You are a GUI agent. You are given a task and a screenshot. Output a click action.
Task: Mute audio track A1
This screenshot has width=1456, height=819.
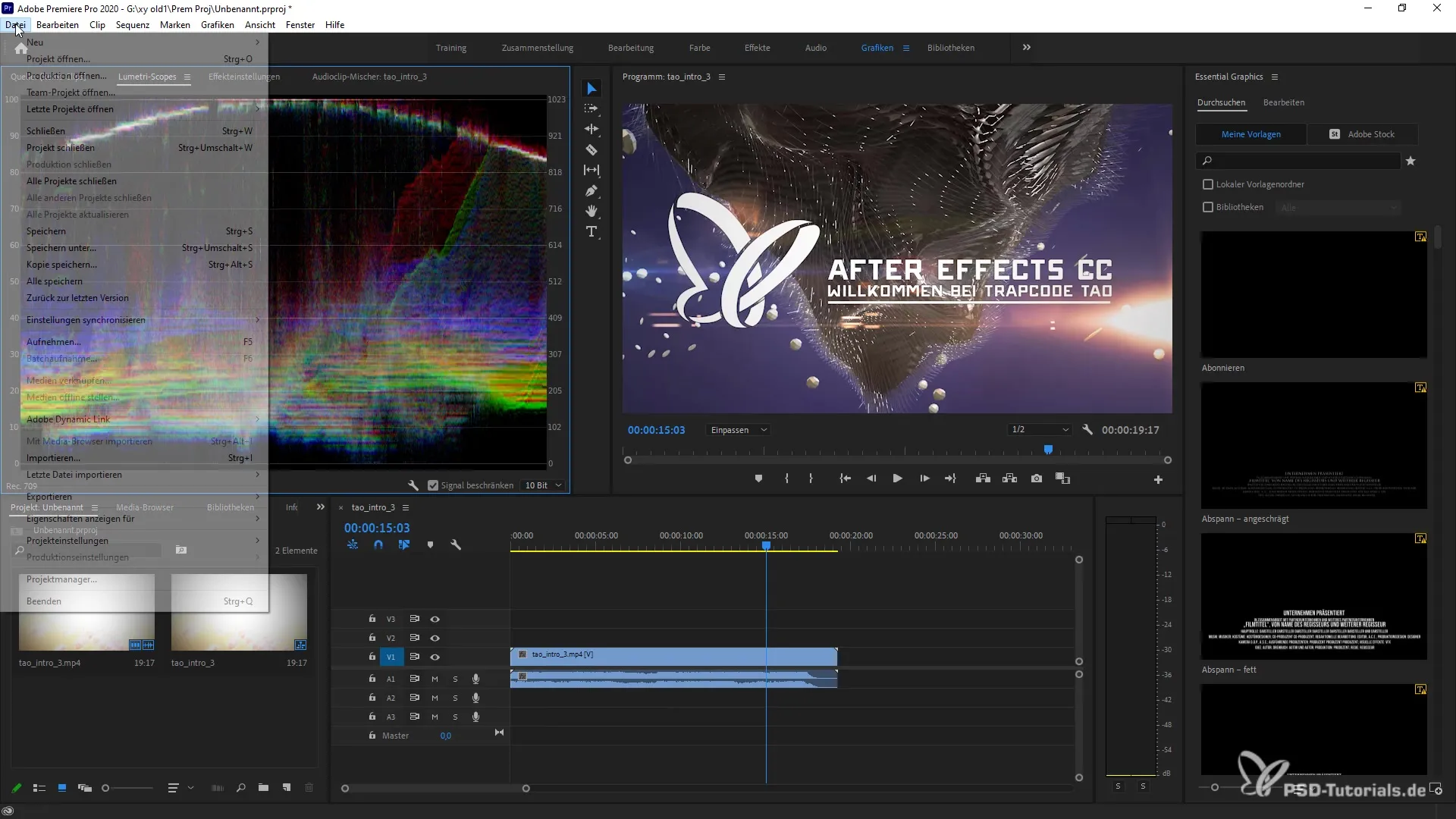click(x=435, y=679)
